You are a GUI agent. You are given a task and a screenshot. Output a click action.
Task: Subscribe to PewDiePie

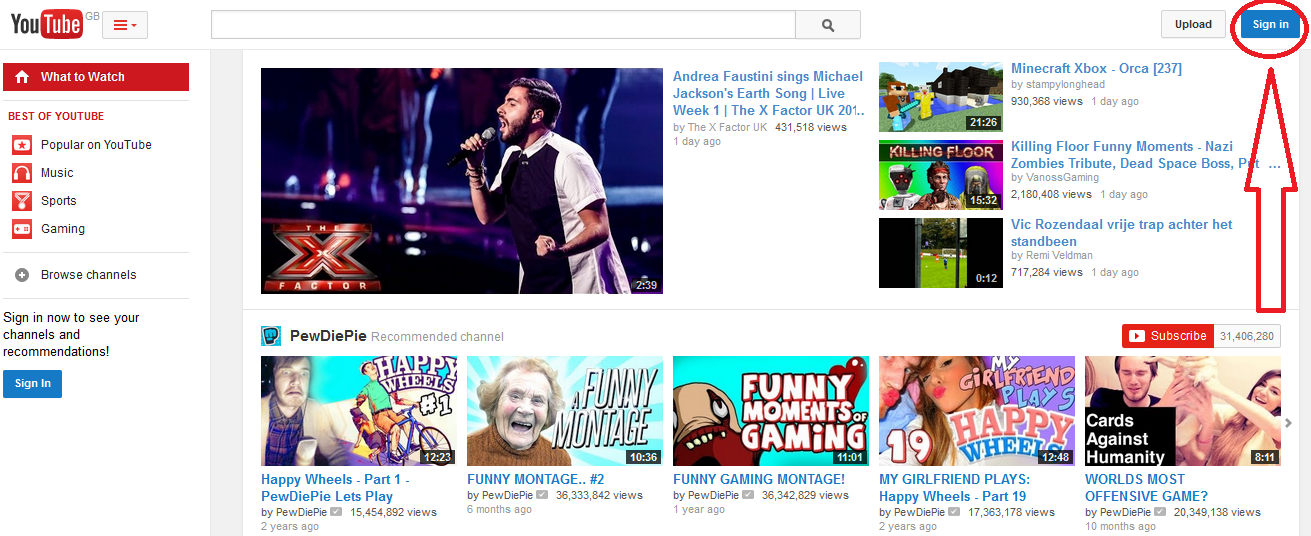click(x=1167, y=336)
